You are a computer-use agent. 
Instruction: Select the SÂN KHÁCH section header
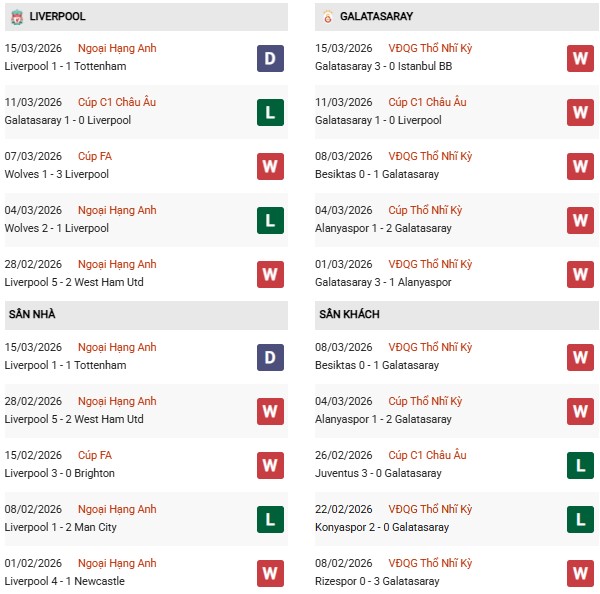pos(350,314)
